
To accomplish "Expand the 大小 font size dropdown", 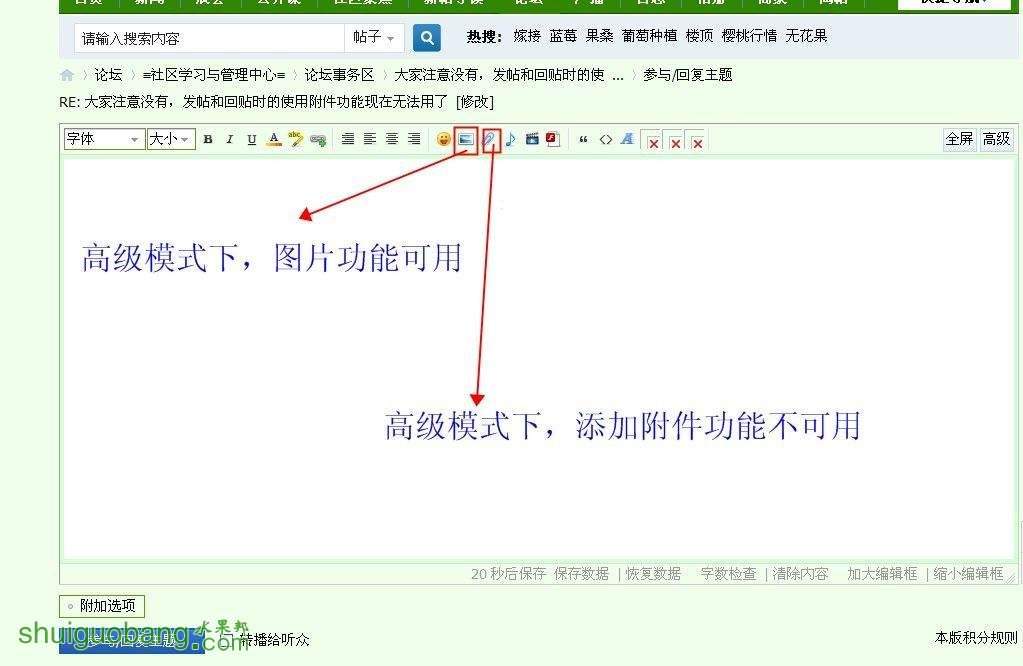I will point(170,140).
